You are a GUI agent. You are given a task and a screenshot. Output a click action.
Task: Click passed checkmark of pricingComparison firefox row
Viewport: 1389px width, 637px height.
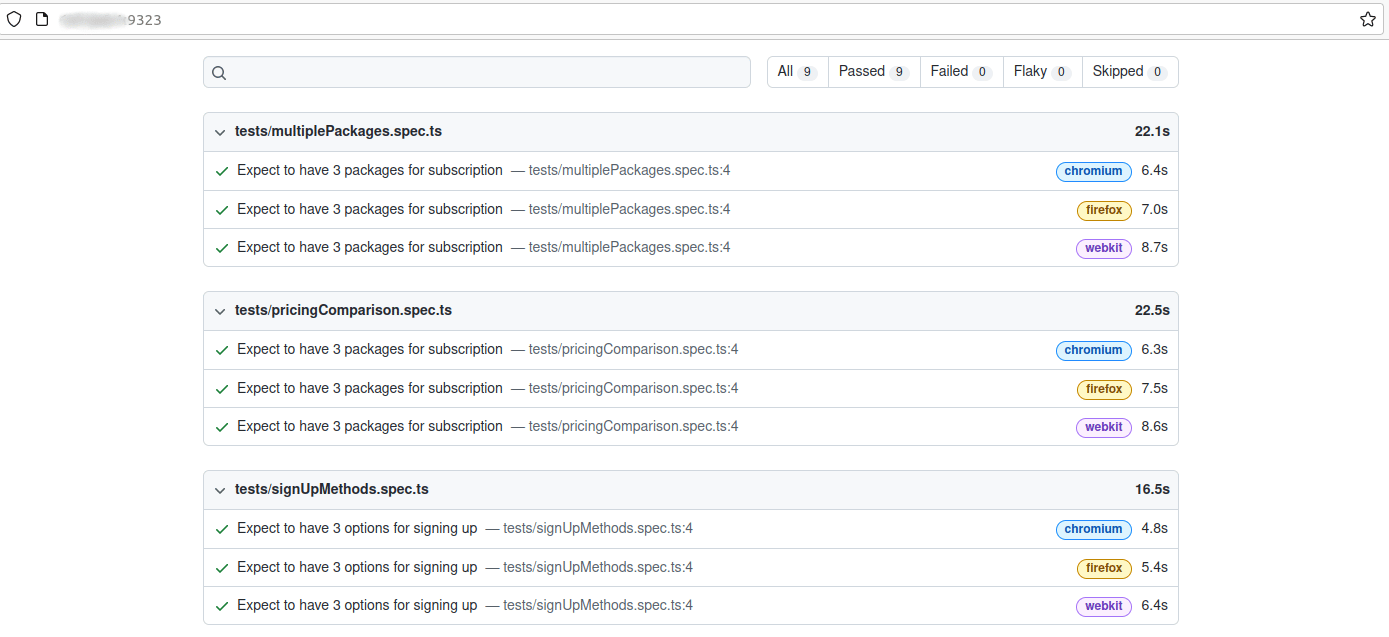(x=222, y=389)
